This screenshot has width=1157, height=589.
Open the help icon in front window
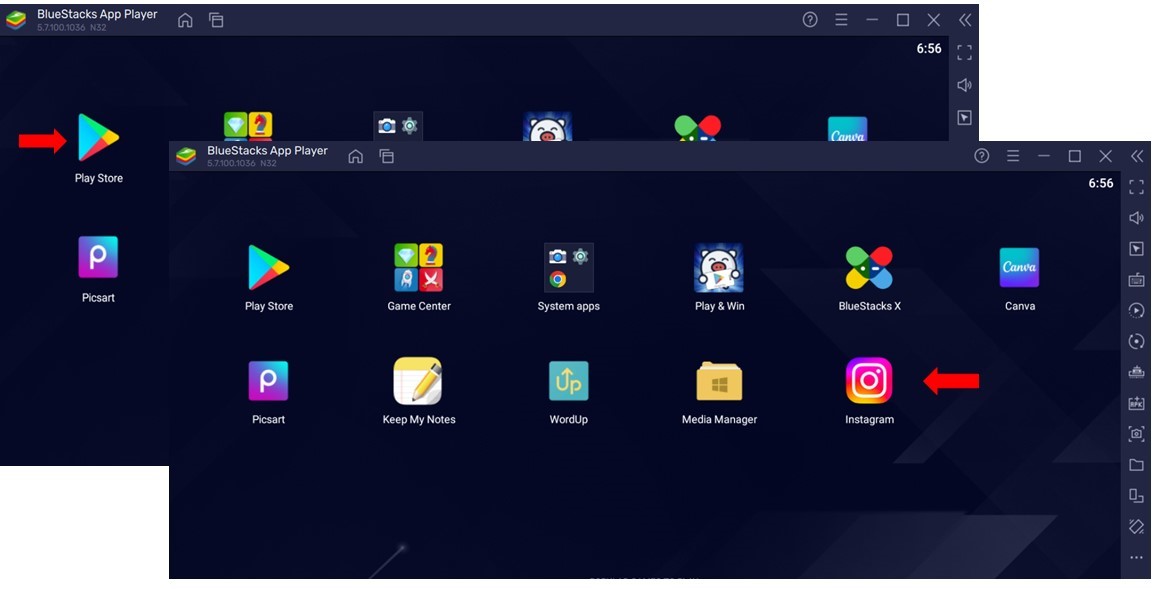(981, 156)
